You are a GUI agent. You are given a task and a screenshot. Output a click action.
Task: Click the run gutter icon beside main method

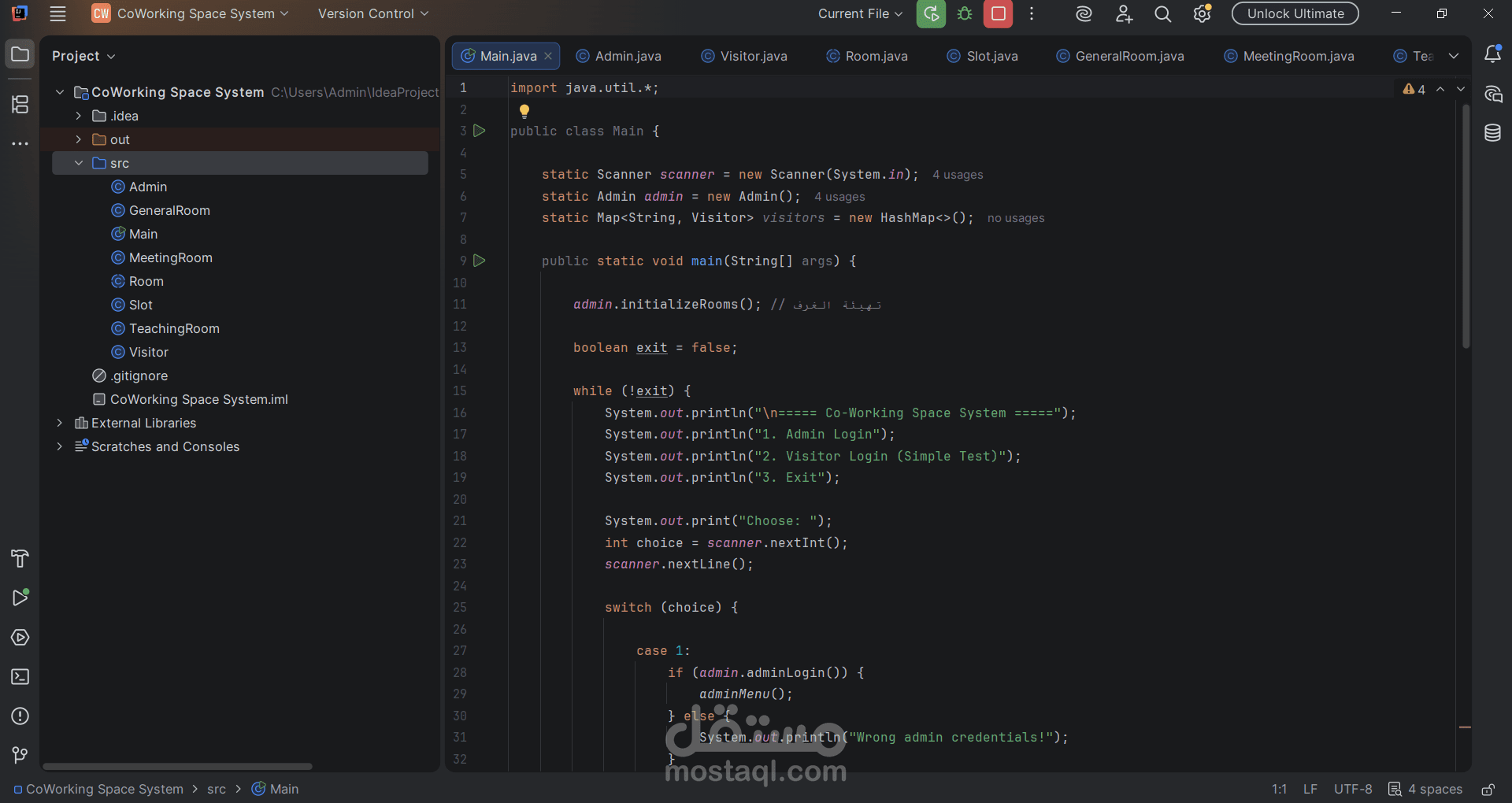point(479,261)
